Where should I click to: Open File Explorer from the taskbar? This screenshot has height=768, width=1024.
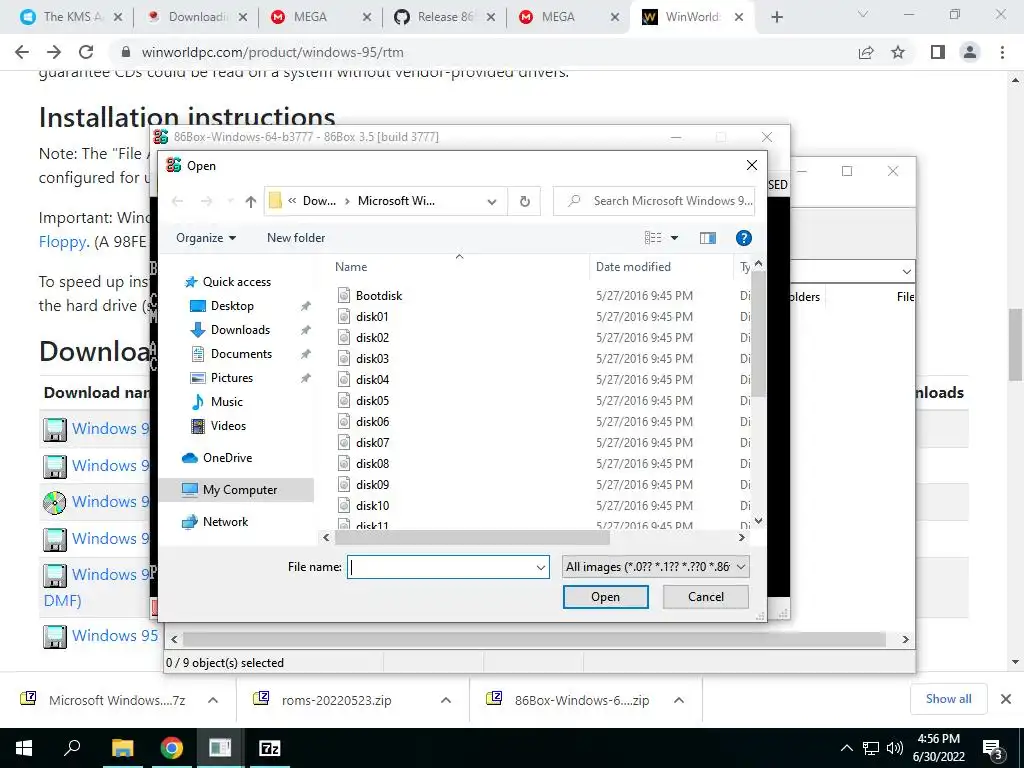tap(122, 748)
